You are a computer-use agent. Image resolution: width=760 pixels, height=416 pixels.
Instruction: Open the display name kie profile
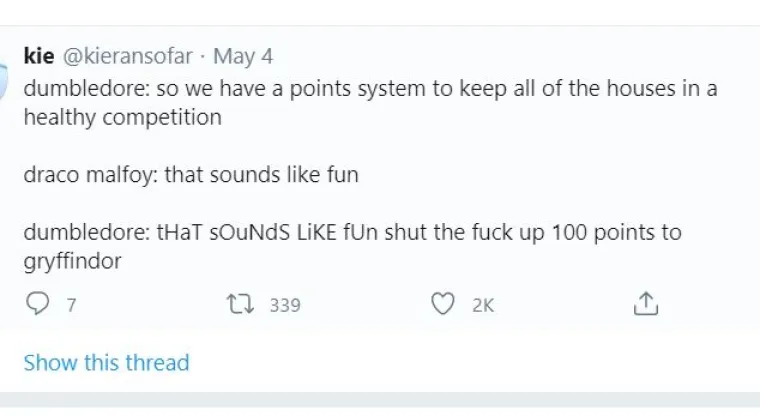(39, 56)
